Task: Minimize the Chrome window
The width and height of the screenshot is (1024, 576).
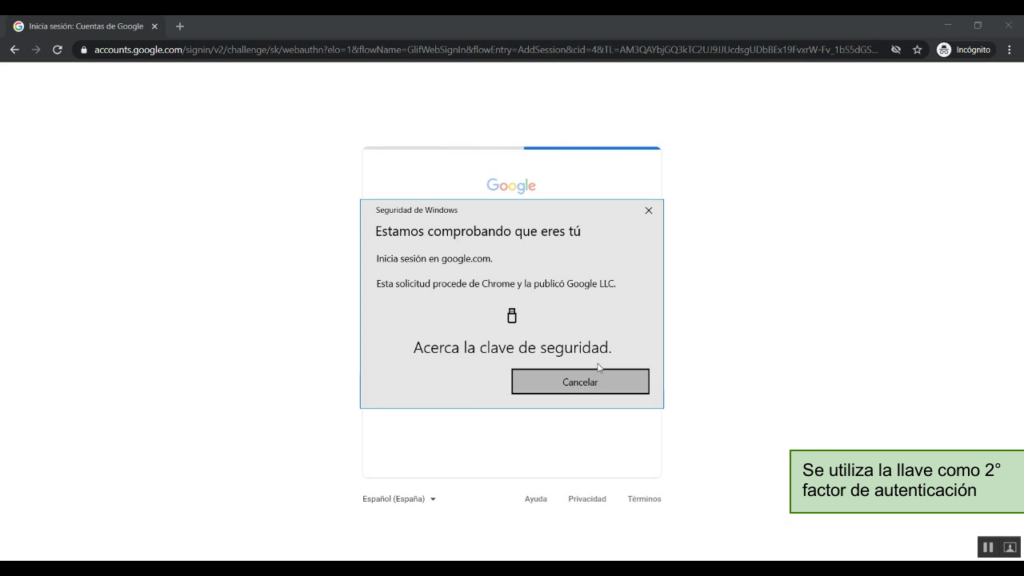Action: (948, 25)
